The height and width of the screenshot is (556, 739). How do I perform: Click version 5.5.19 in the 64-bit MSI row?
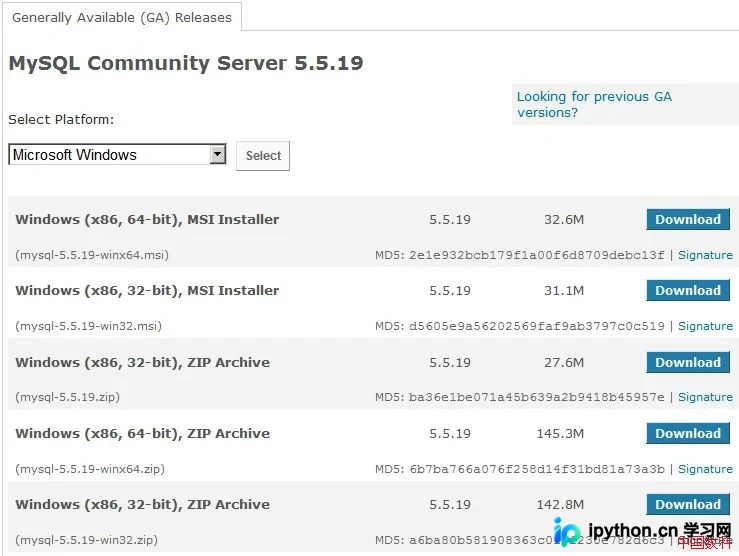tap(450, 220)
